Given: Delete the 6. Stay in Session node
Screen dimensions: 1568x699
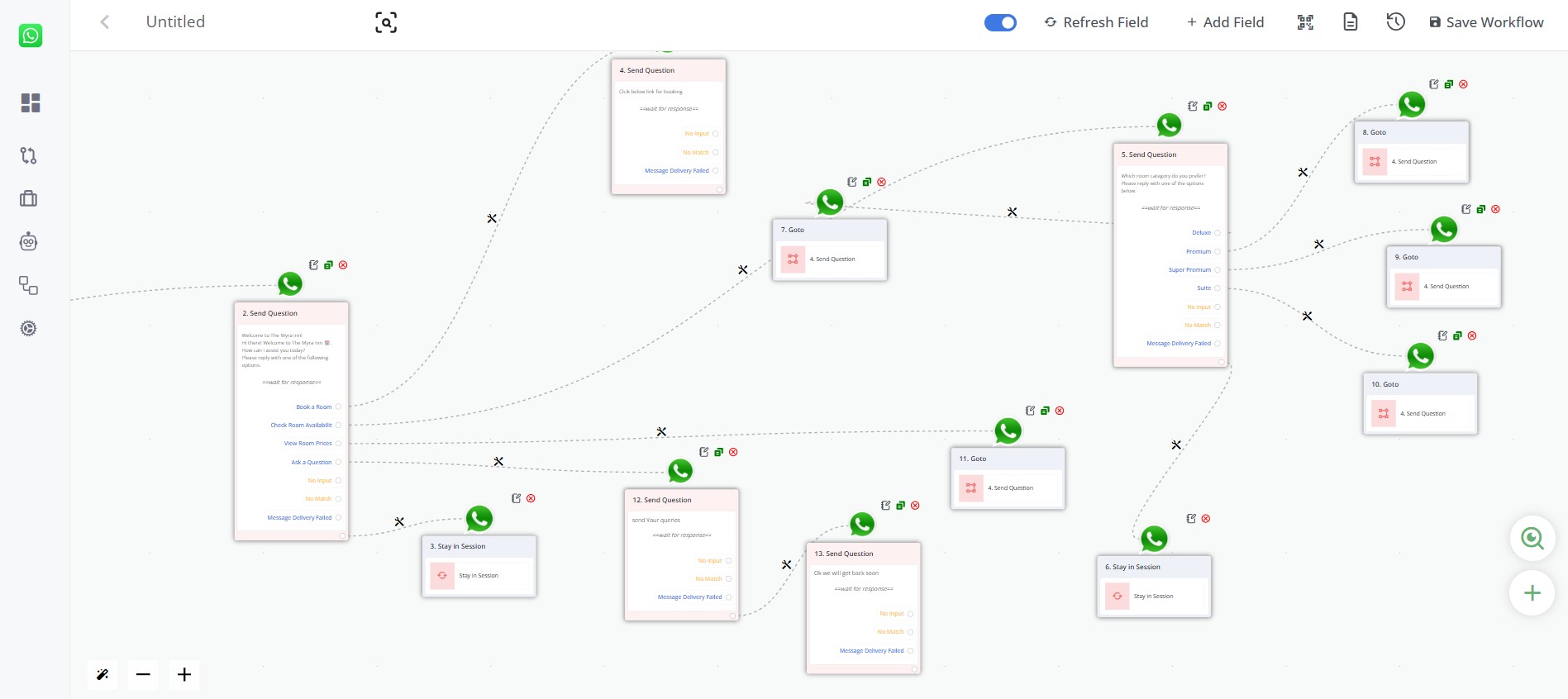Looking at the screenshot, I should [x=1206, y=519].
